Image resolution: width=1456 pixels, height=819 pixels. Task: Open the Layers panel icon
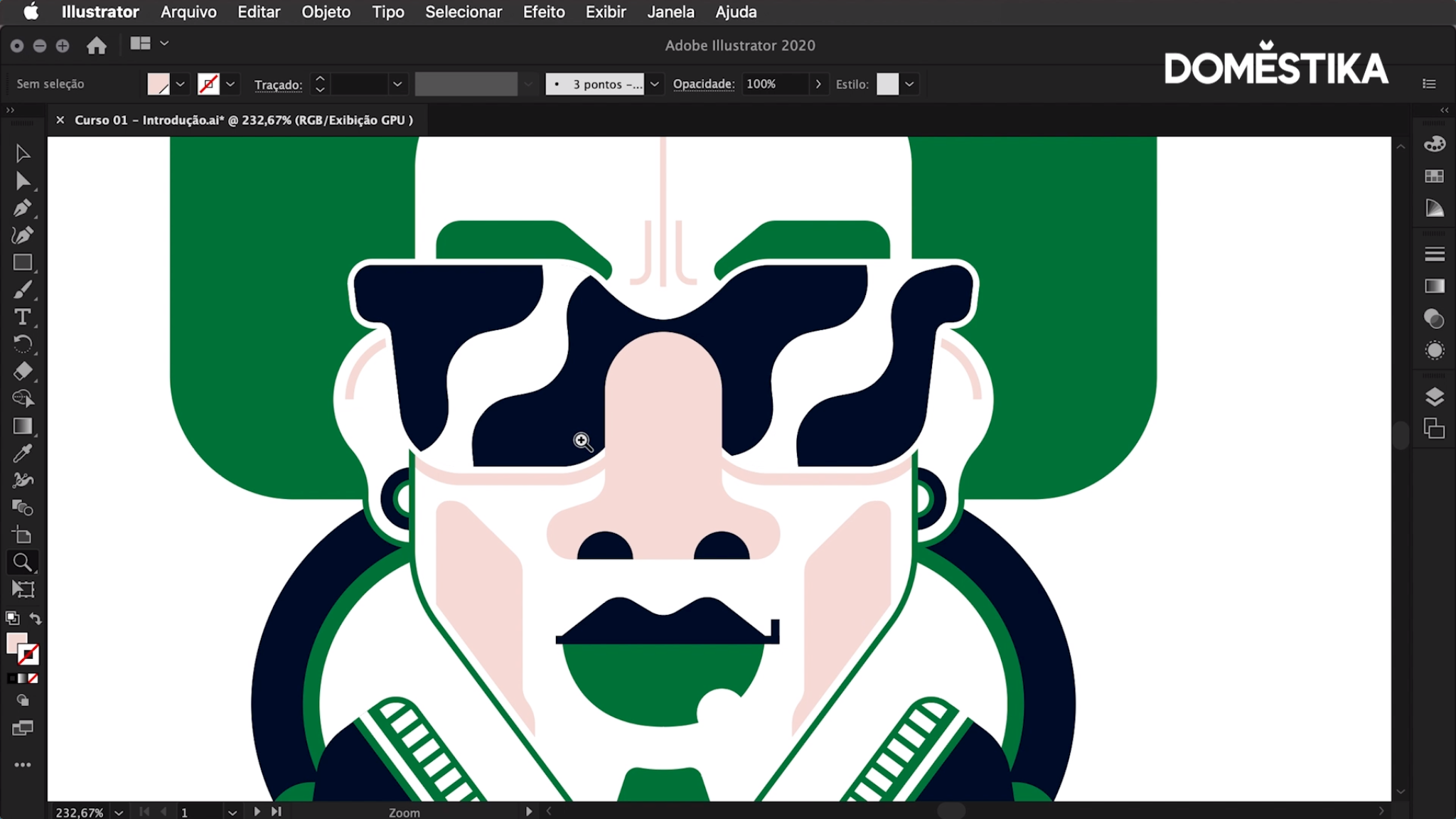[1434, 397]
